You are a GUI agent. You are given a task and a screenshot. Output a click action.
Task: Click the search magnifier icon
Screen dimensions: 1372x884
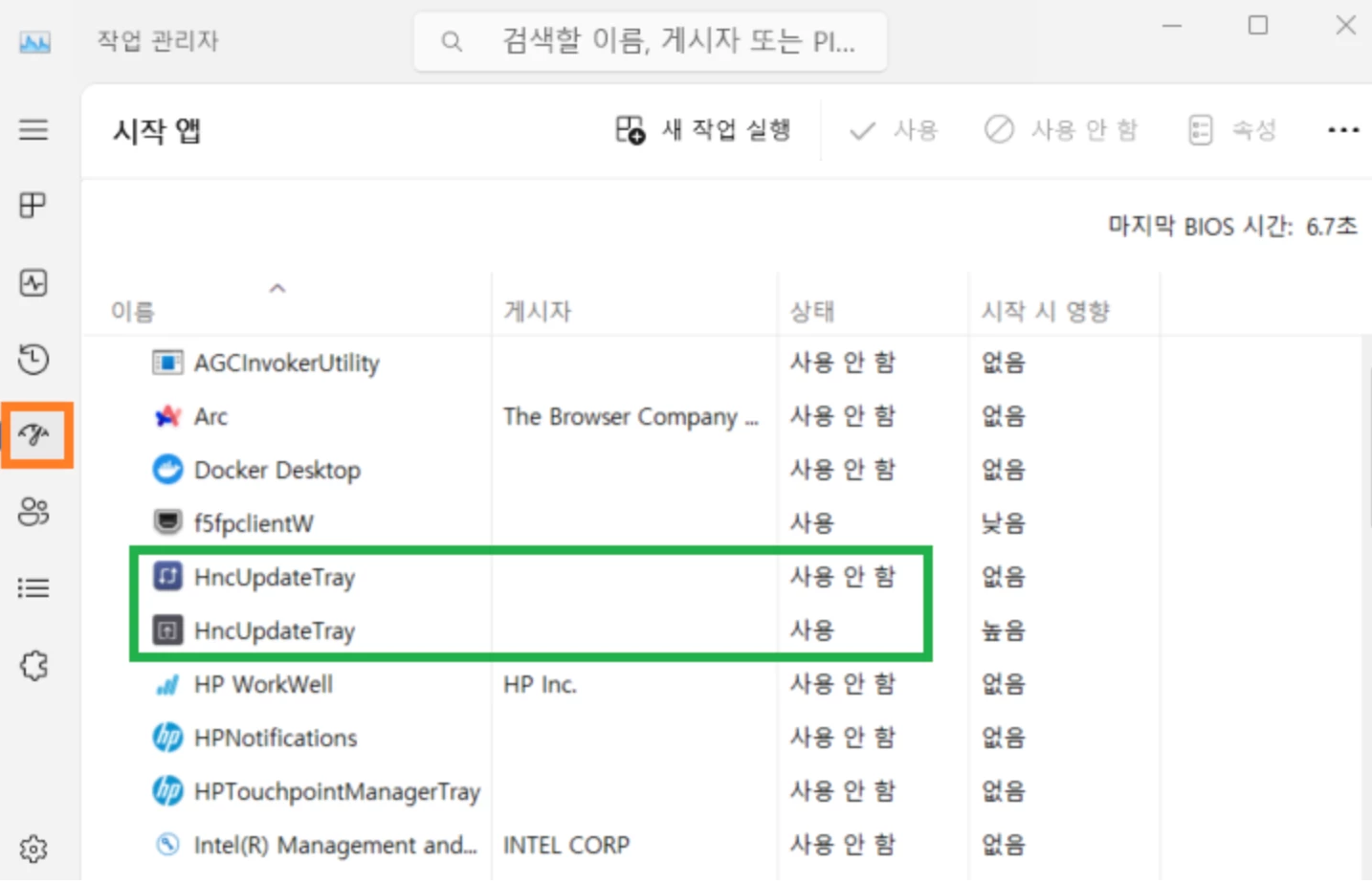(452, 42)
